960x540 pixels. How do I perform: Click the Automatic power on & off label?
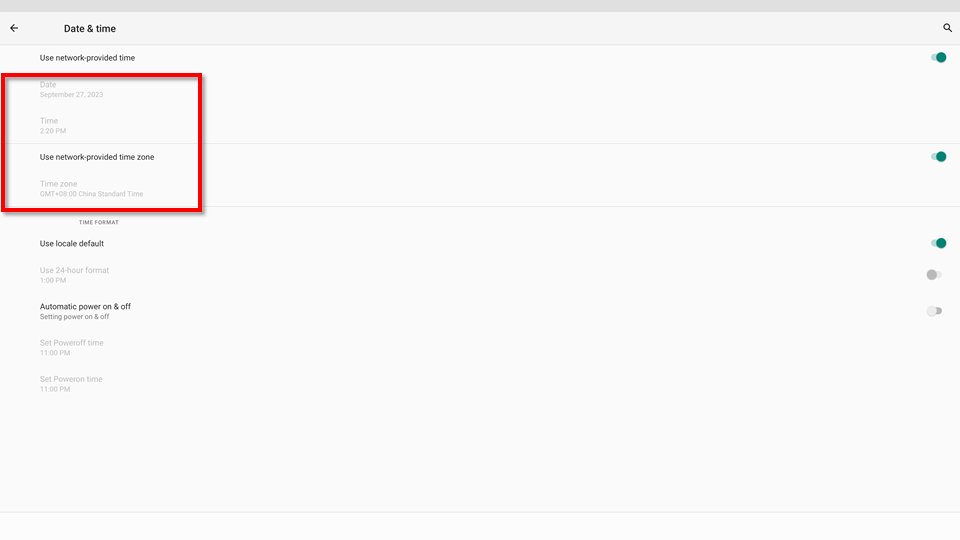point(85,306)
